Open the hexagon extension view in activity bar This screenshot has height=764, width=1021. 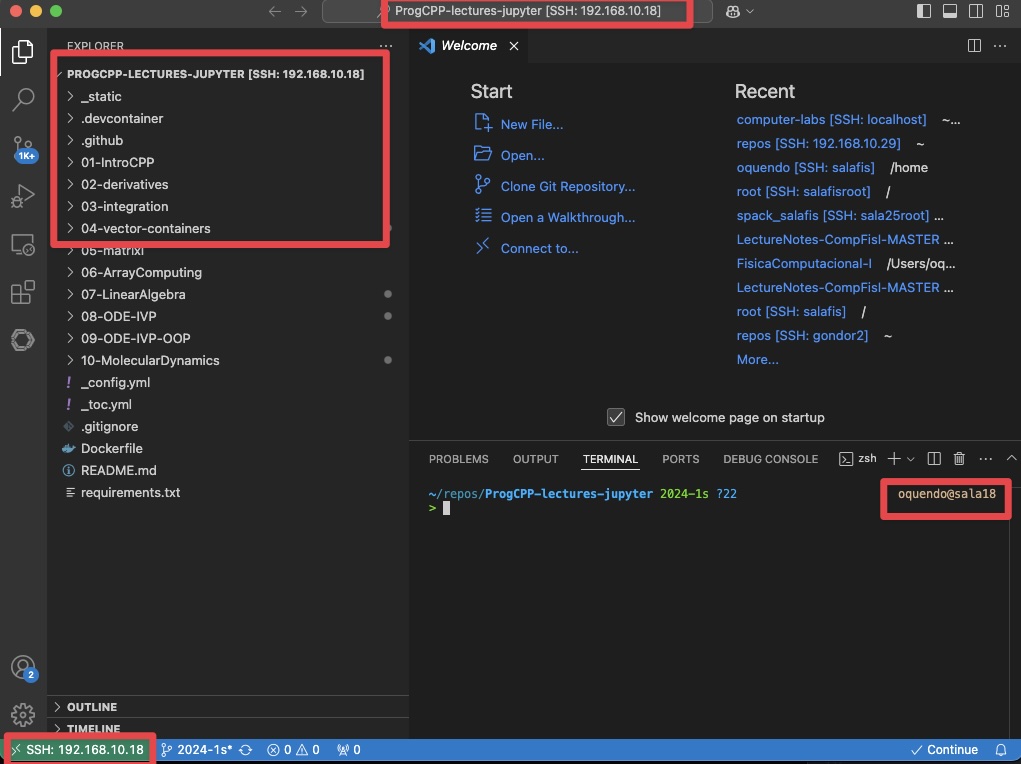click(23, 339)
